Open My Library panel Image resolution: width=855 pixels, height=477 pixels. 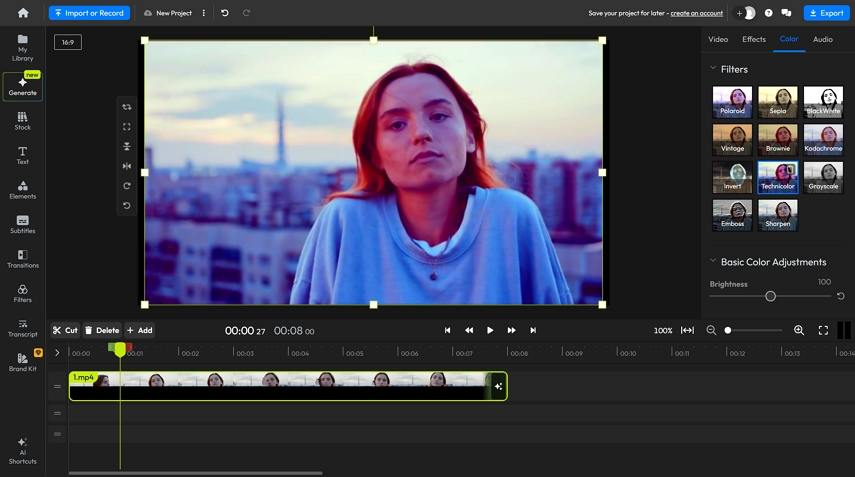coord(22,48)
